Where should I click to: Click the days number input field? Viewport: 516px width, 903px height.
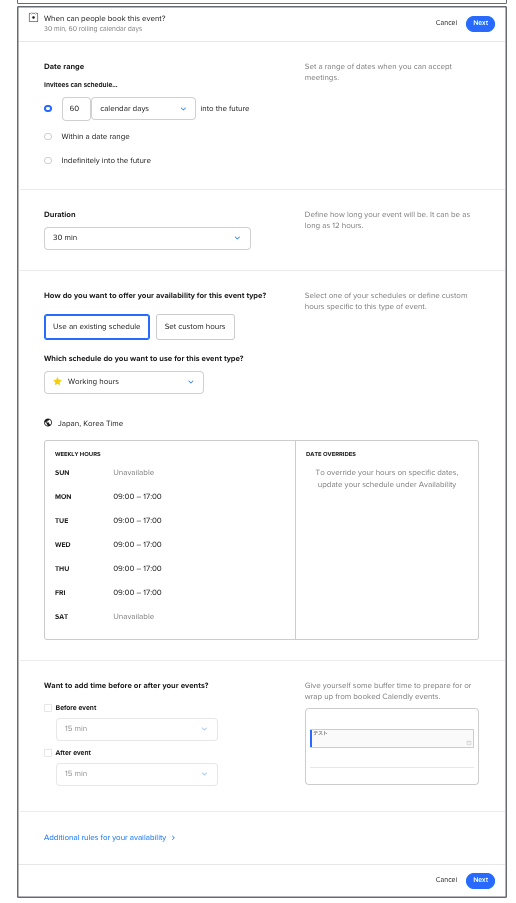(76, 108)
